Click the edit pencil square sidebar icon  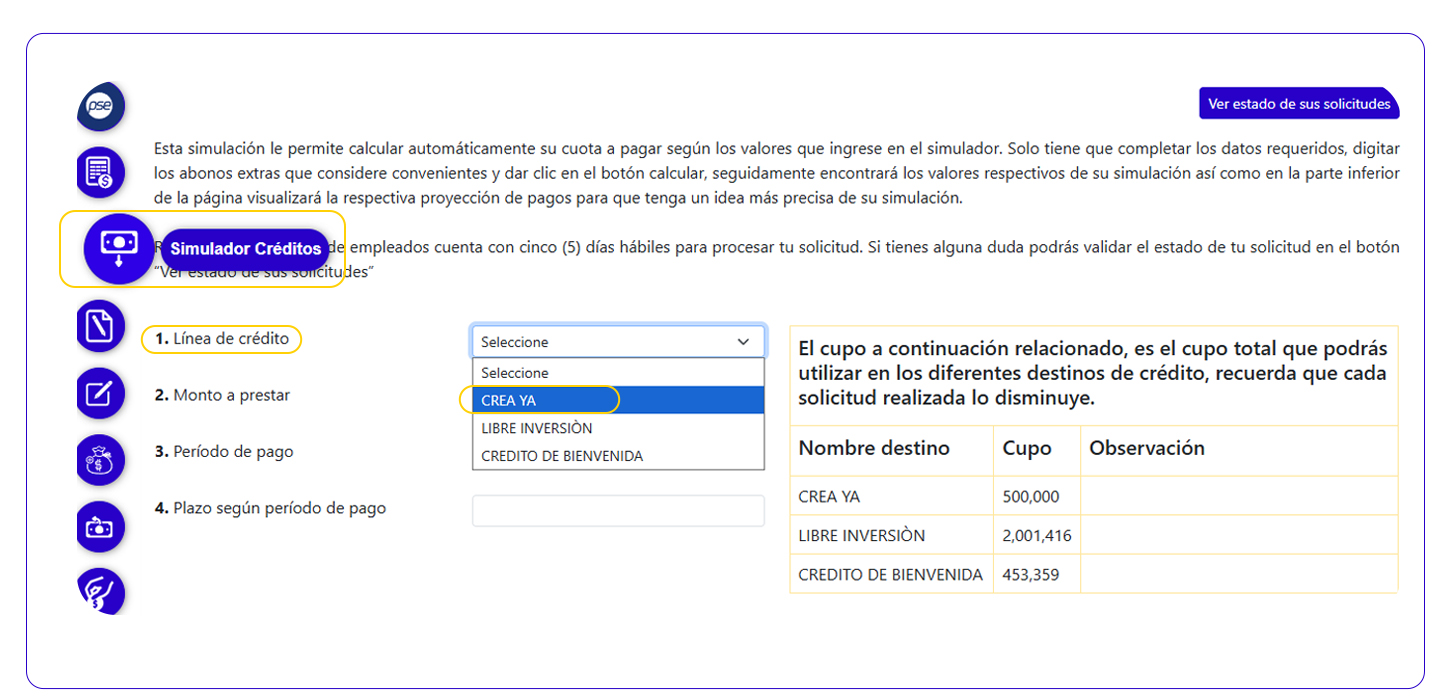coord(100,393)
